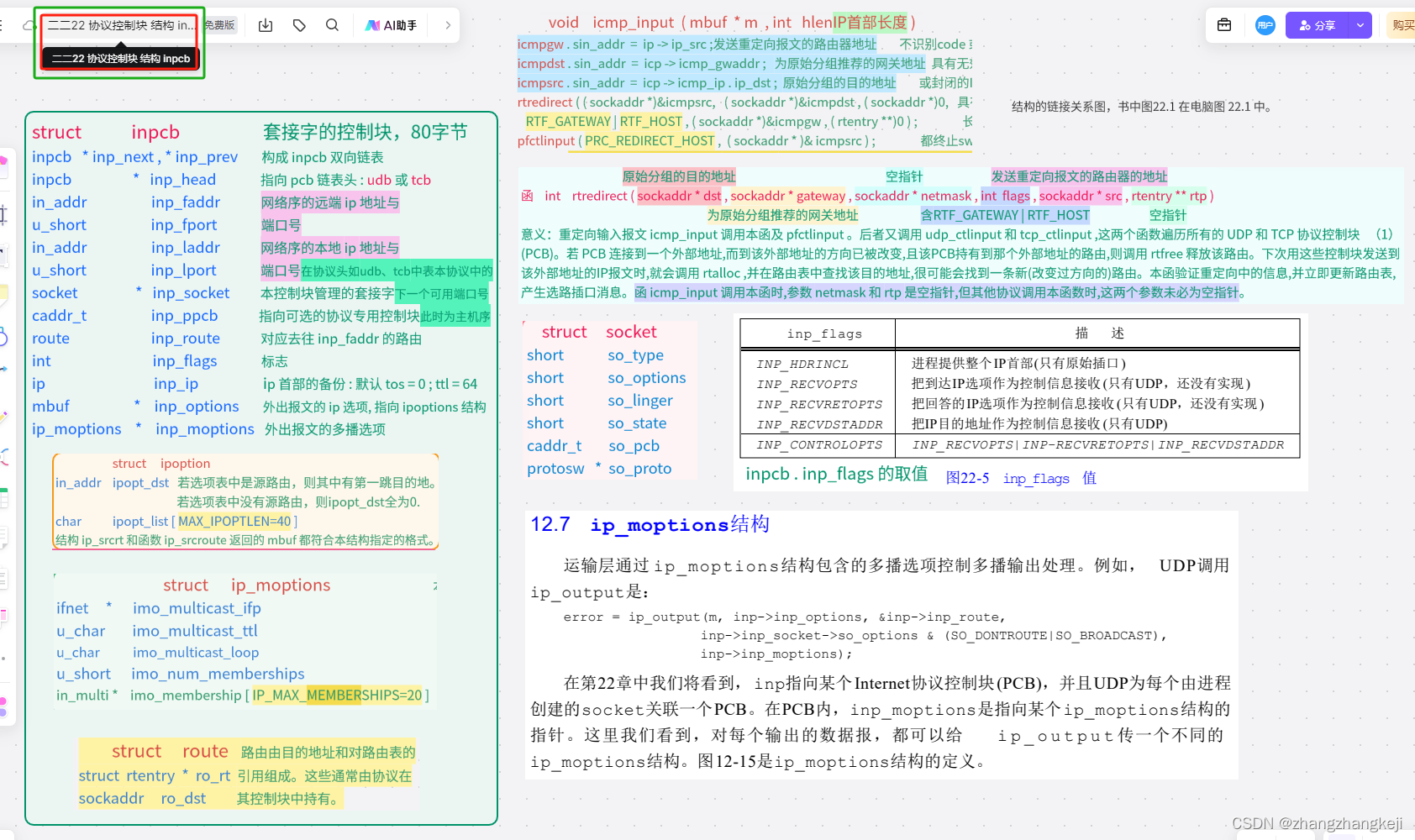Expand the toolbar with right chevron
Viewport: 1415px width, 840px height.
448,25
